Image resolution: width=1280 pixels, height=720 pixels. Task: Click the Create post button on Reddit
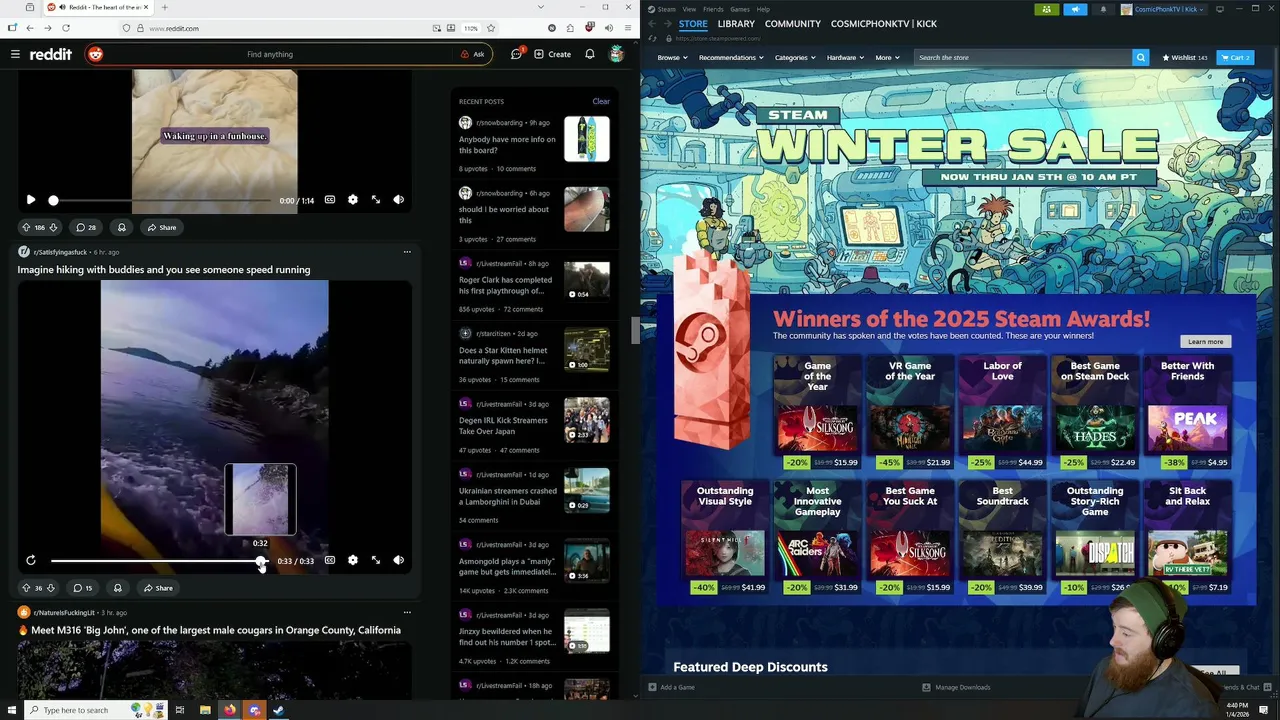click(x=553, y=54)
